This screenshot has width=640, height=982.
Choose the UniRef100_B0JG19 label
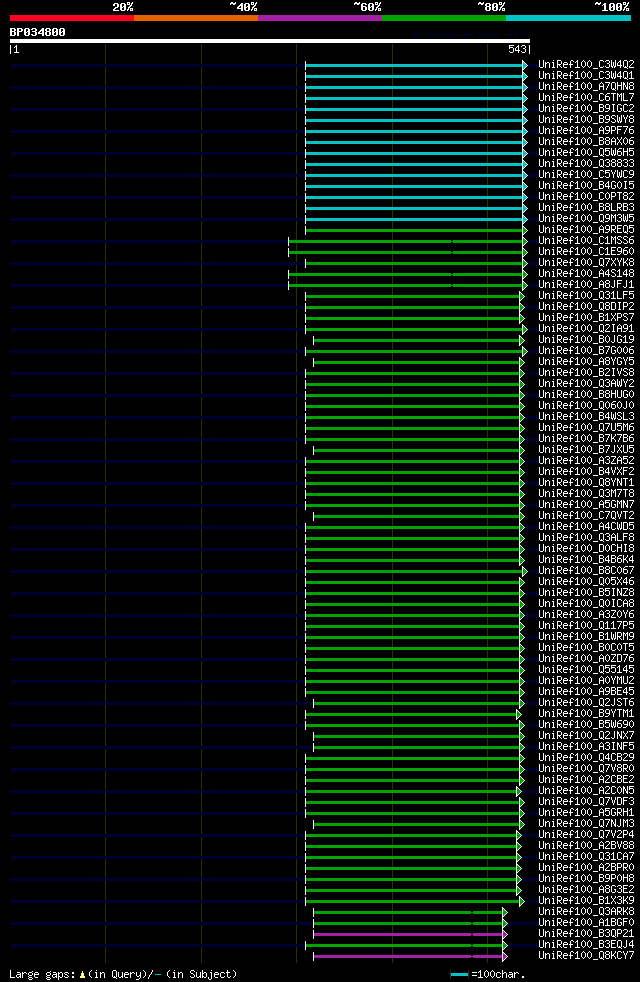(586, 340)
